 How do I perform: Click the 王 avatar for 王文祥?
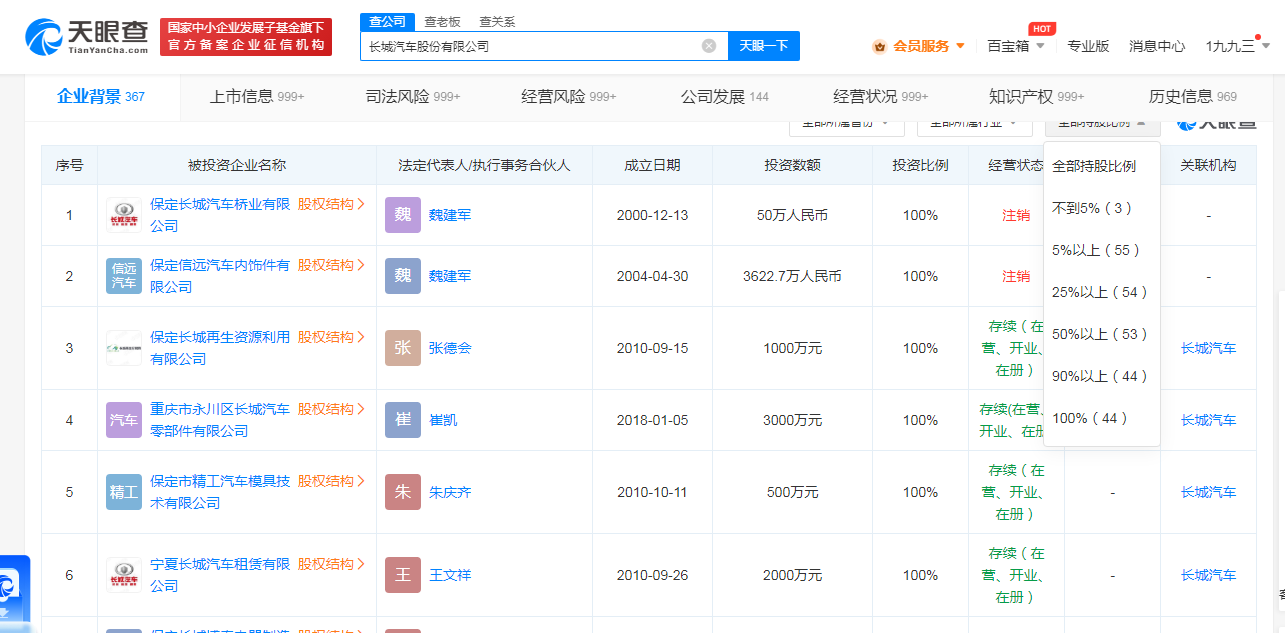click(403, 575)
